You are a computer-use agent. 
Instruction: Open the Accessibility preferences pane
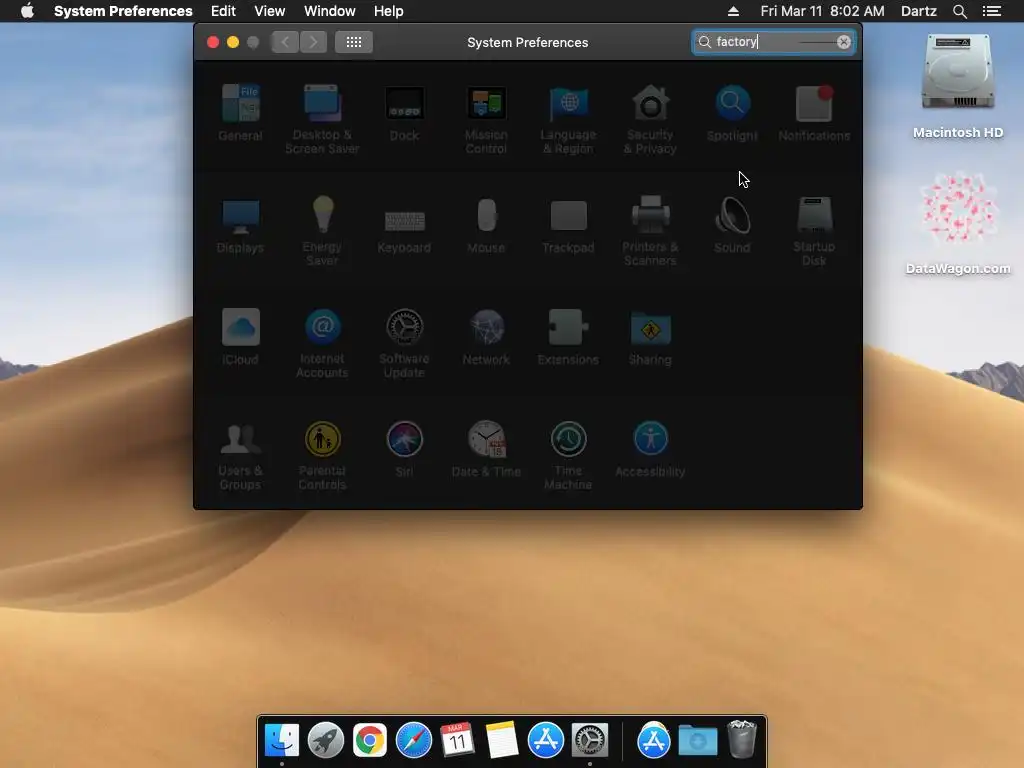pos(650,449)
